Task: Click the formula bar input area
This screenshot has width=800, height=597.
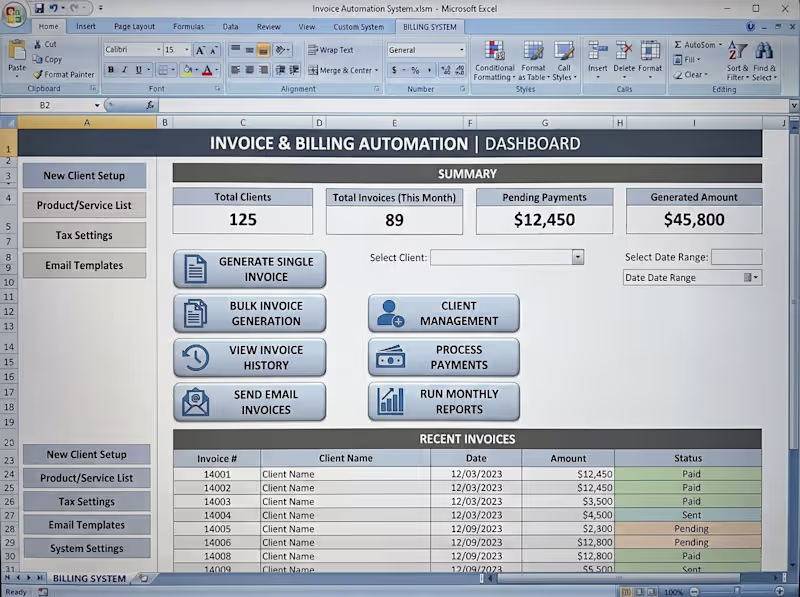Action: click(x=473, y=105)
